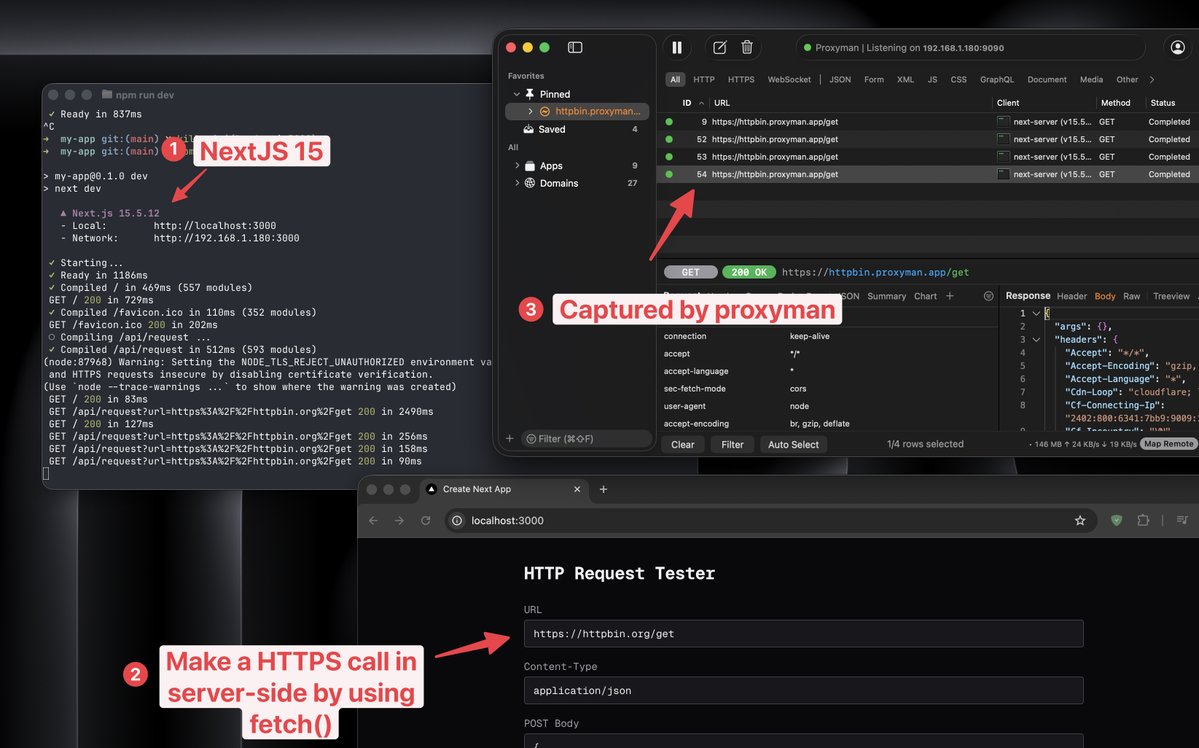Click the ID column sort arrow
Screen dimensions: 1199x748
(701, 102)
